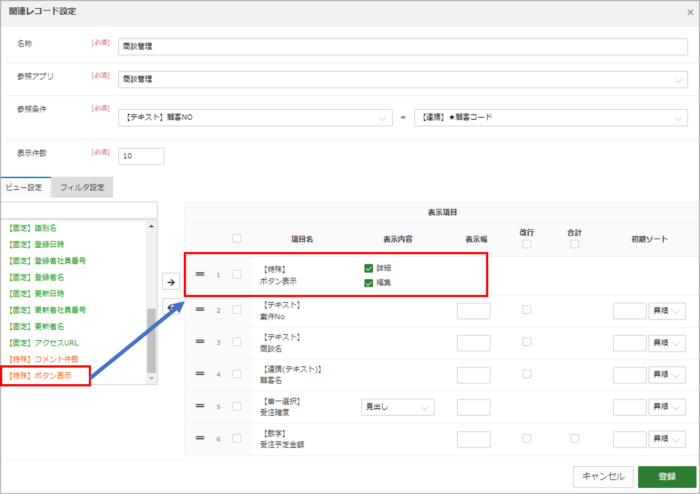Click the sort order number field for 案件No

point(629,311)
